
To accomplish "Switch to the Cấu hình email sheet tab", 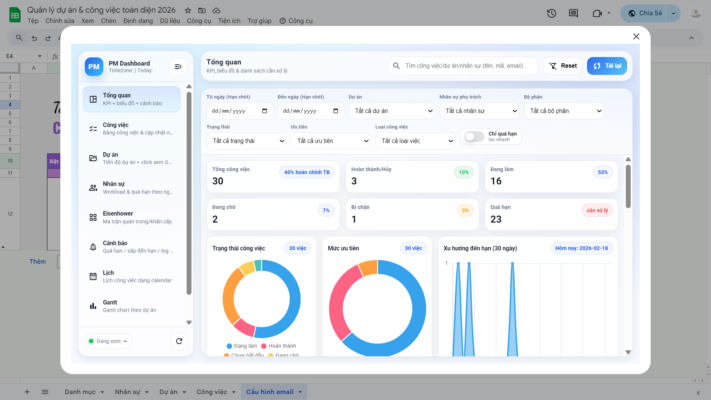I will tap(272, 392).
